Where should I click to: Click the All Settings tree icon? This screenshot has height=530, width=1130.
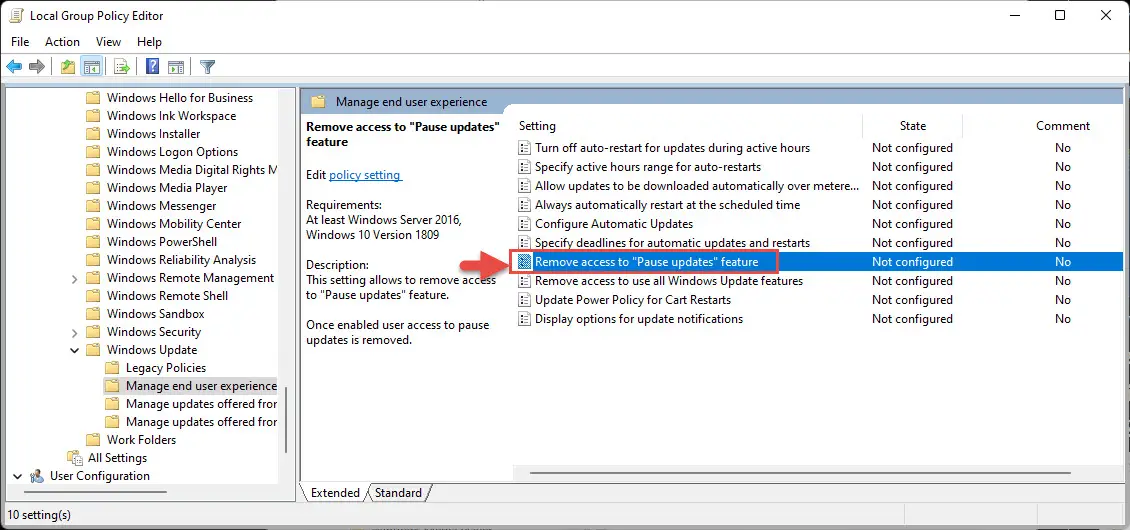[x=75, y=458]
